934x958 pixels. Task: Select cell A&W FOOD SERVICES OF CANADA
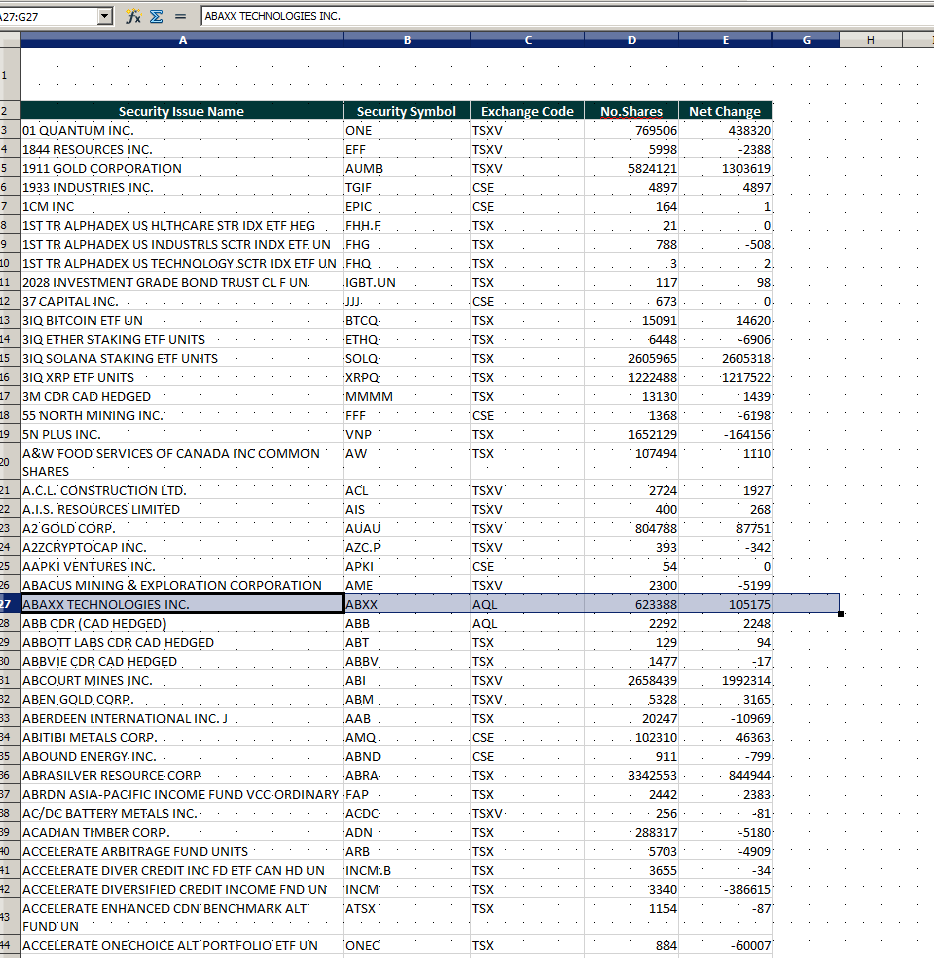pos(182,462)
